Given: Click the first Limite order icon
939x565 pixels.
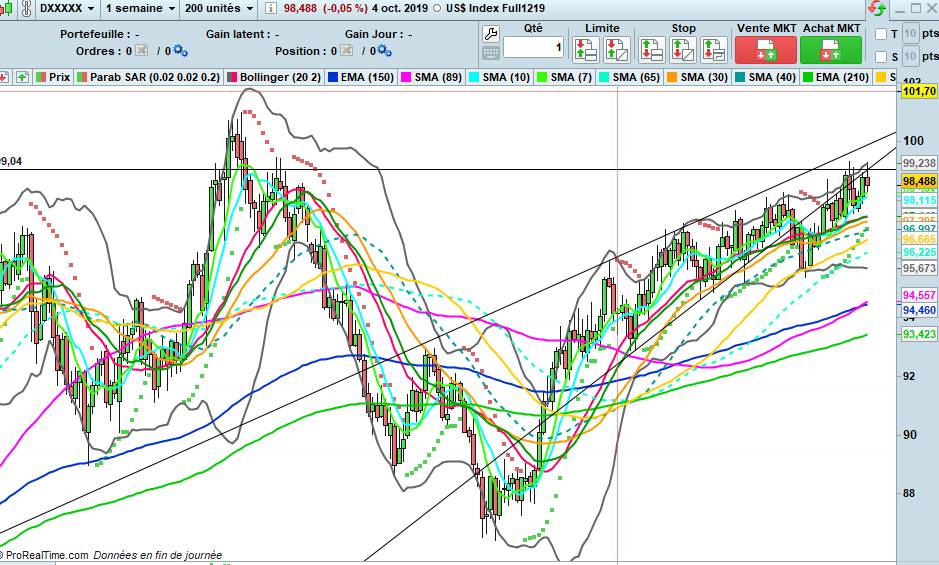Looking at the screenshot, I should click(585, 48).
